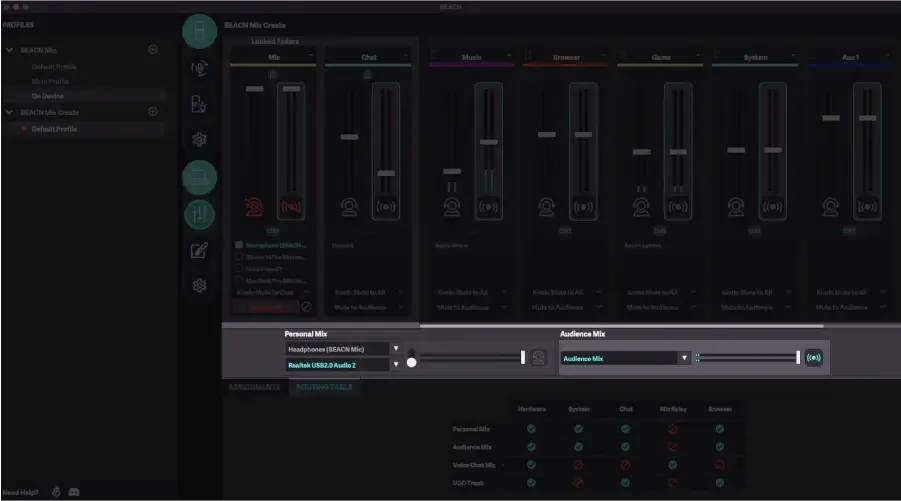Toggle Personal Mix routing for Hardware
The height and width of the screenshot is (501, 901).
tap(531, 429)
